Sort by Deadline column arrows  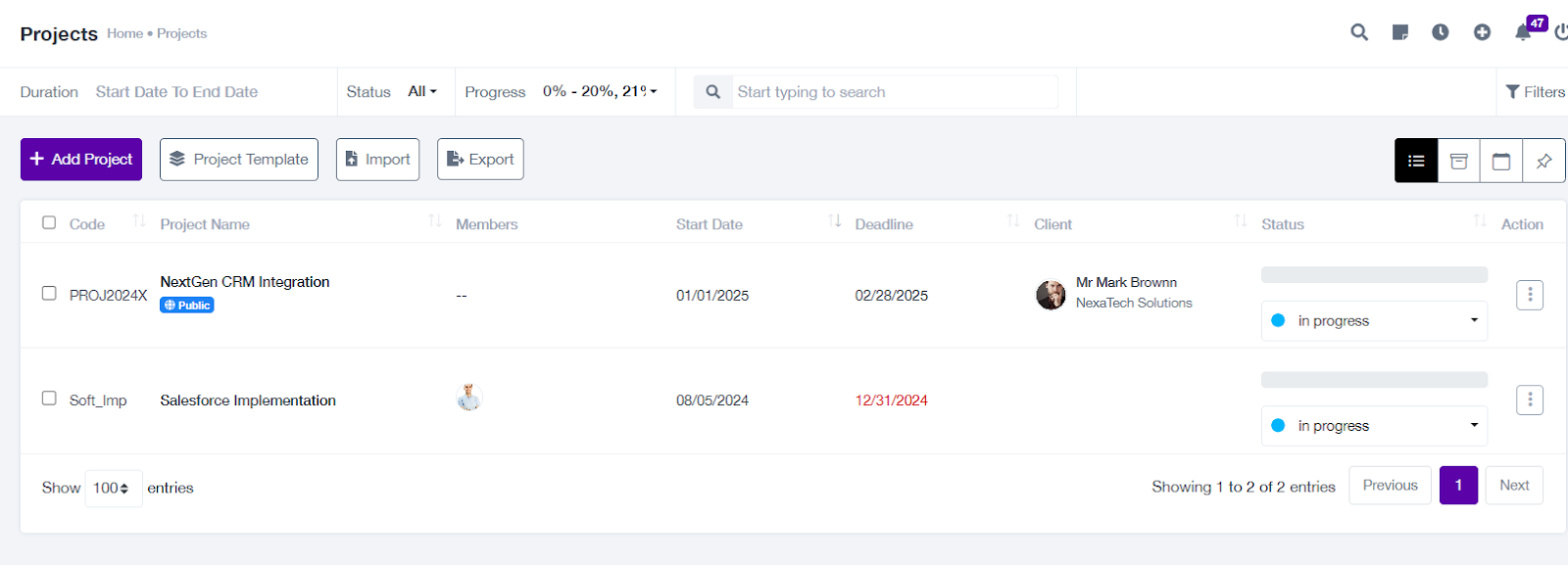(1013, 221)
